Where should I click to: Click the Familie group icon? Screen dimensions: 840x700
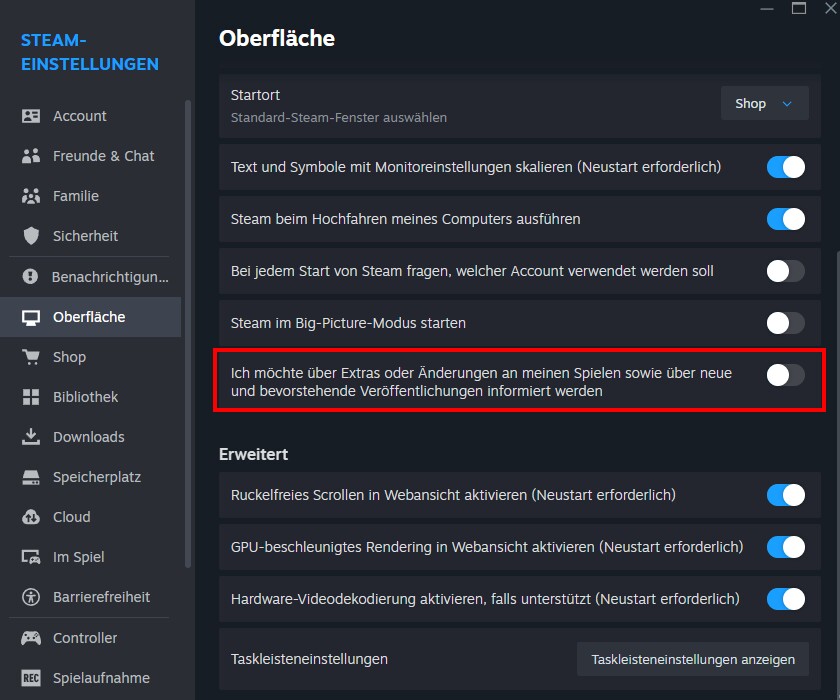[31, 196]
